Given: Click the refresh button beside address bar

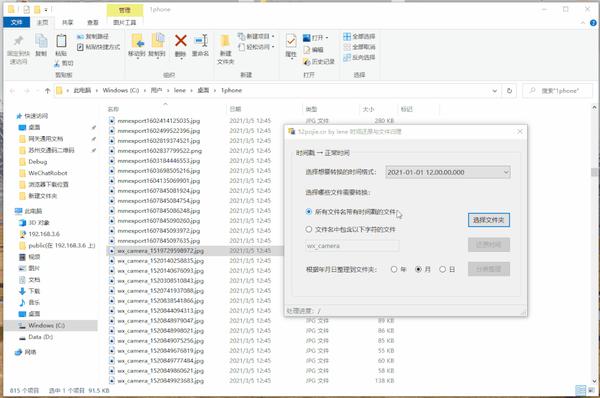Looking at the screenshot, I should [509, 91].
